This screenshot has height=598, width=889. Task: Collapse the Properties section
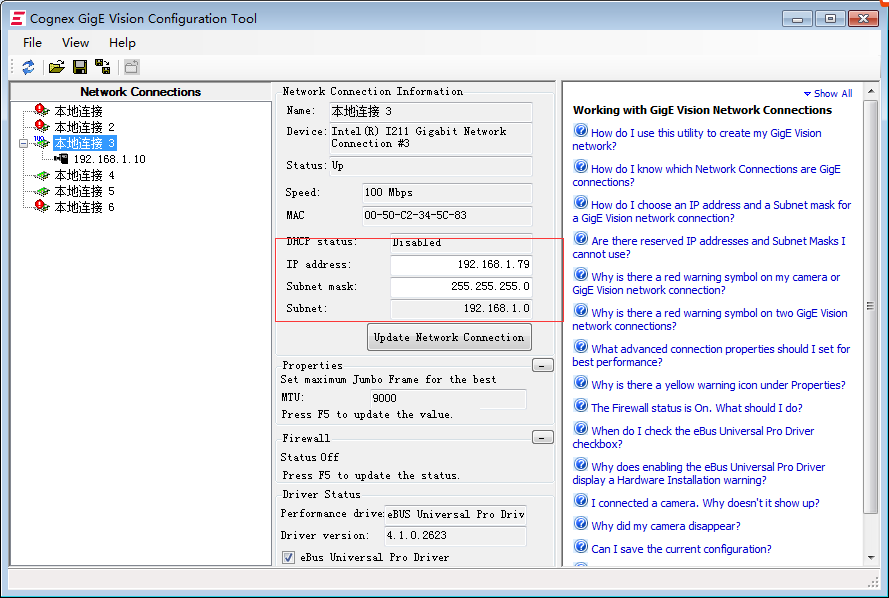pos(543,366)
